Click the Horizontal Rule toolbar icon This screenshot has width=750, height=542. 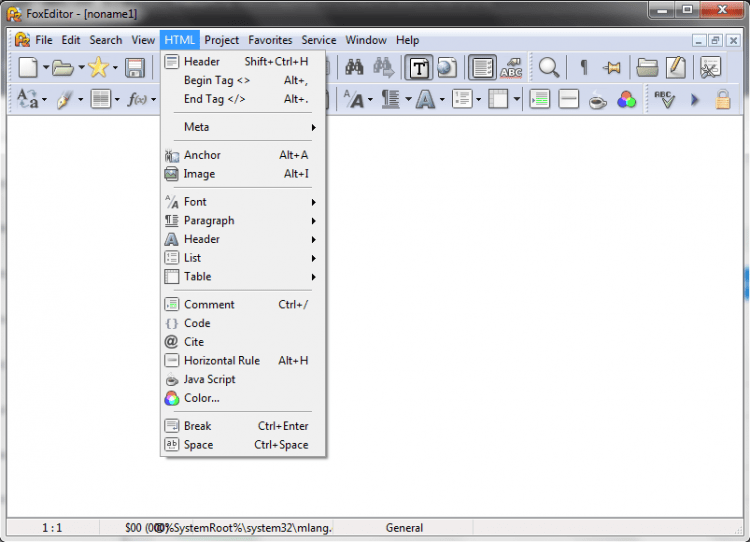(569, 100)
